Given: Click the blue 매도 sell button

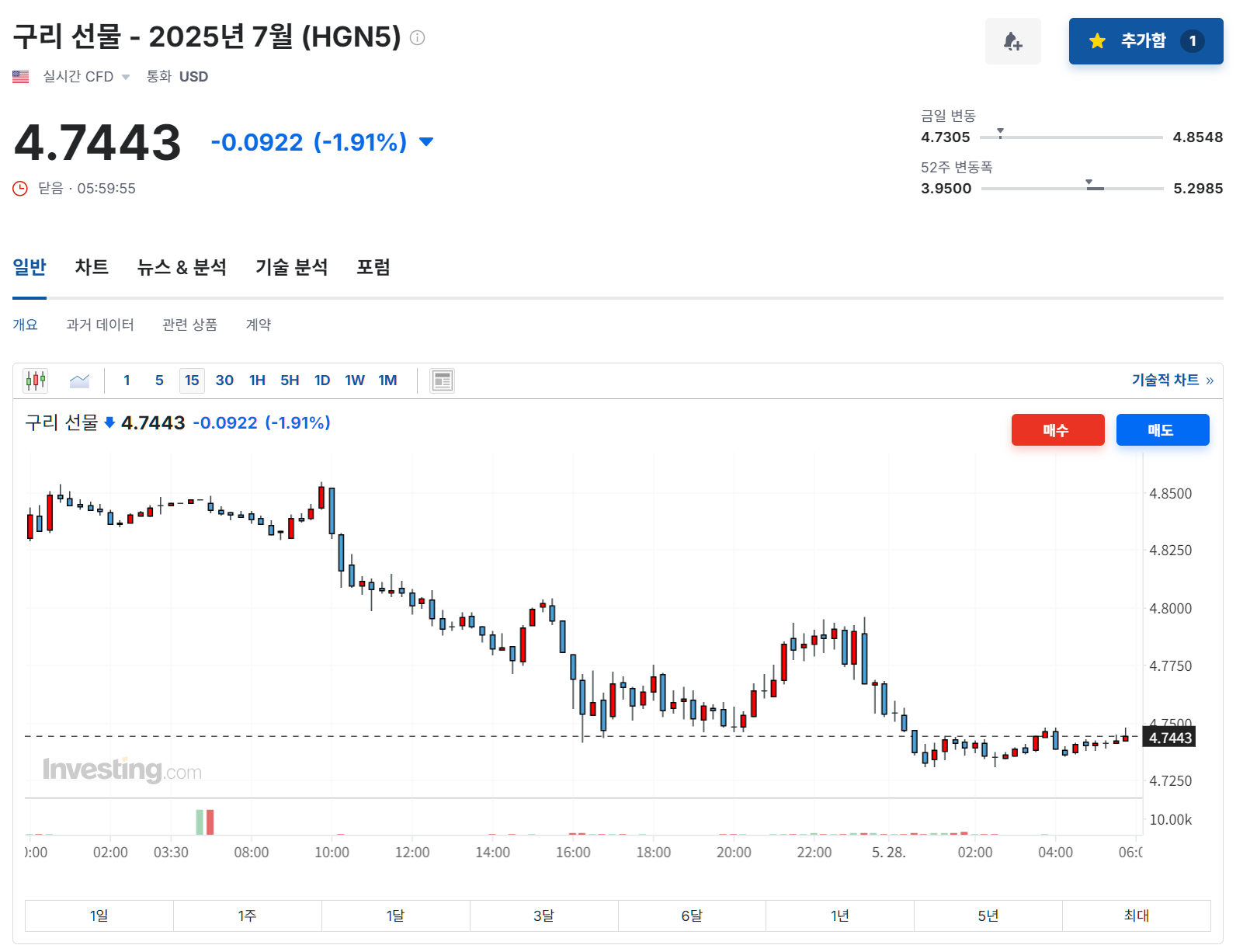Looking at the screenshot, I should 1162,430.
